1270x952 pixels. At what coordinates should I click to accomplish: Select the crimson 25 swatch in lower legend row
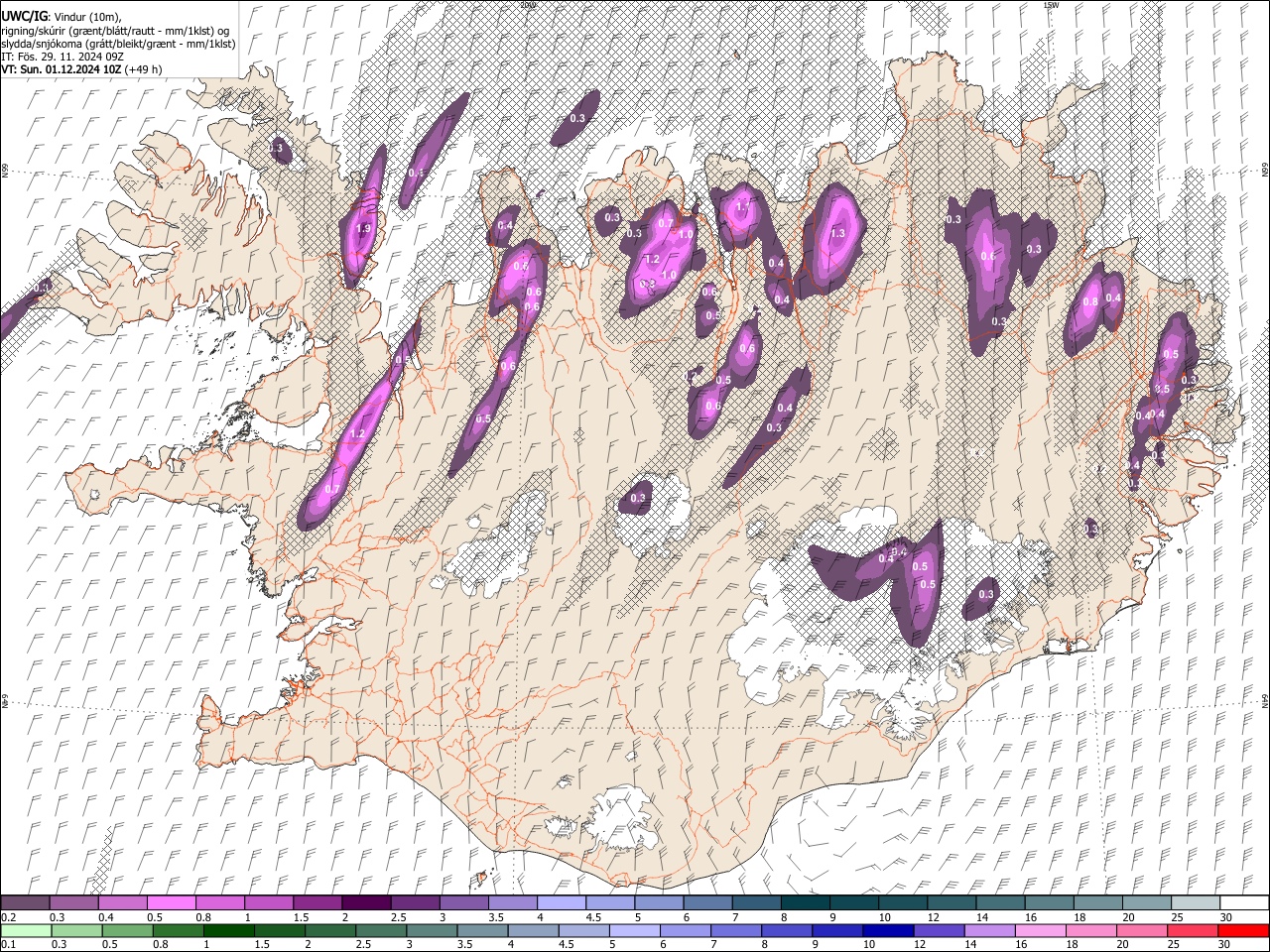[1193, 930]
